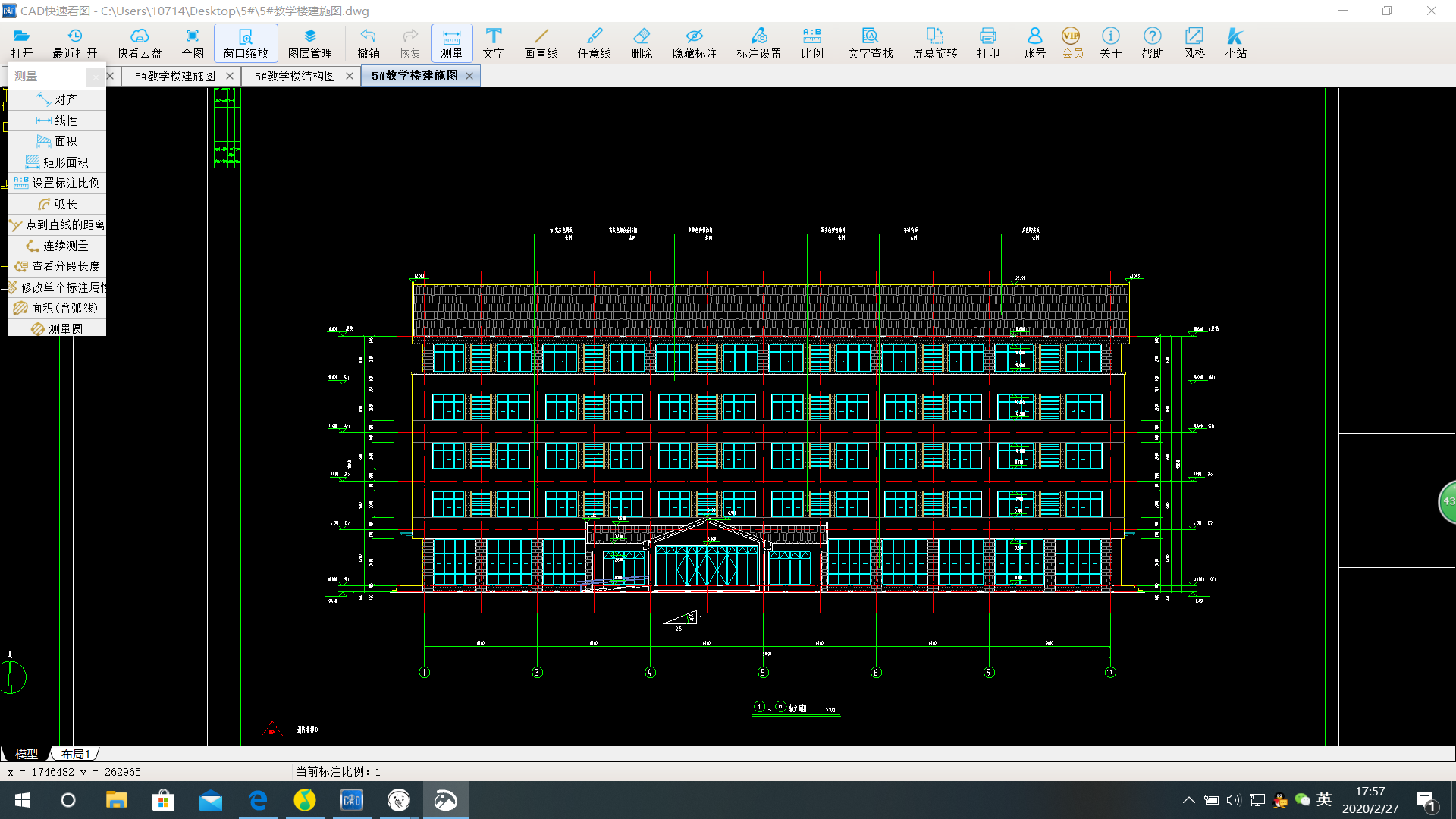
Task: Choose 弧长 arc length
Action: [x=57, y=204]
